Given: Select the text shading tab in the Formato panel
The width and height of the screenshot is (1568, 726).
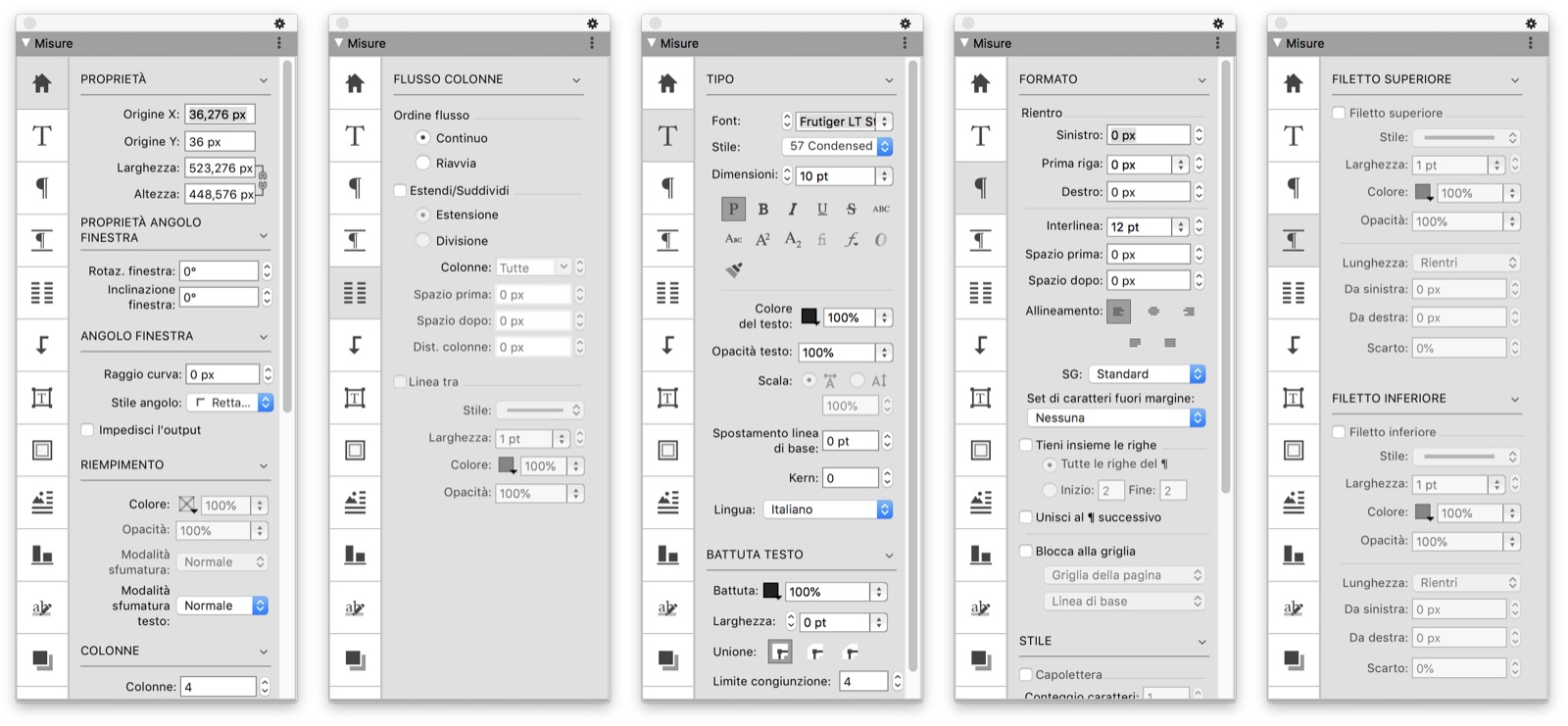Looking at the screenshot, I should (980, 607).
